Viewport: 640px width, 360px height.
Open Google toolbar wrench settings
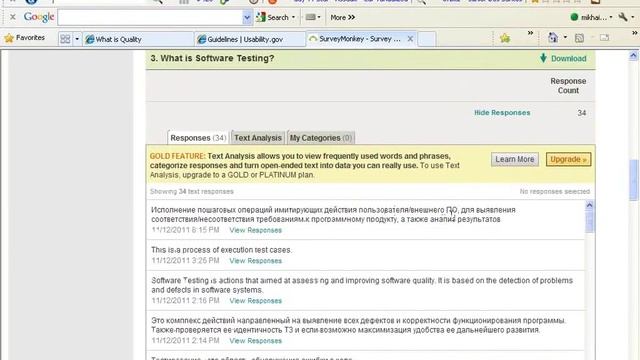click(x=623, y=17)
